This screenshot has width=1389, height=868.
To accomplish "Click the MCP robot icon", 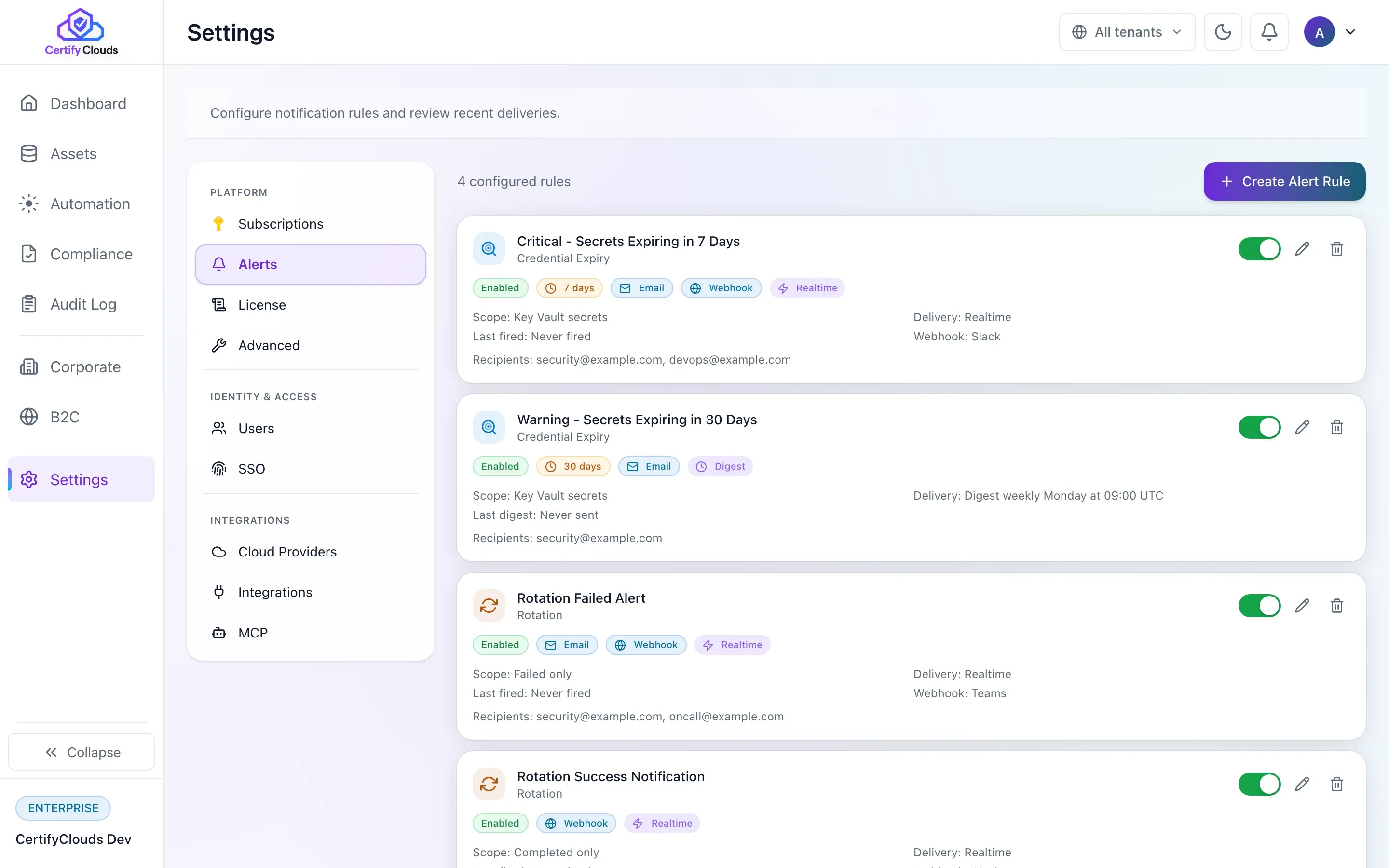I will tap(218, 633).
